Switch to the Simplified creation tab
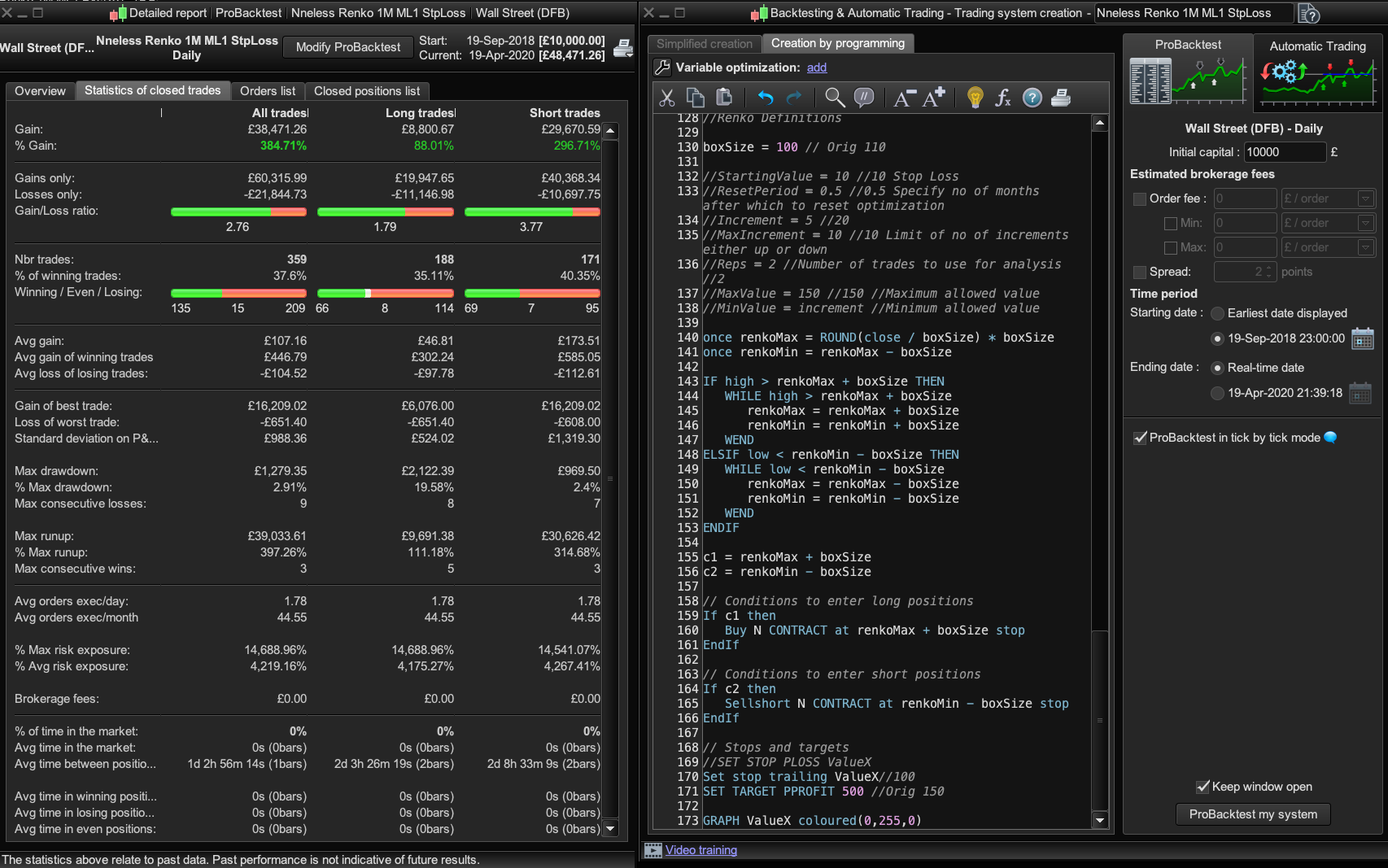 point(705,44)
